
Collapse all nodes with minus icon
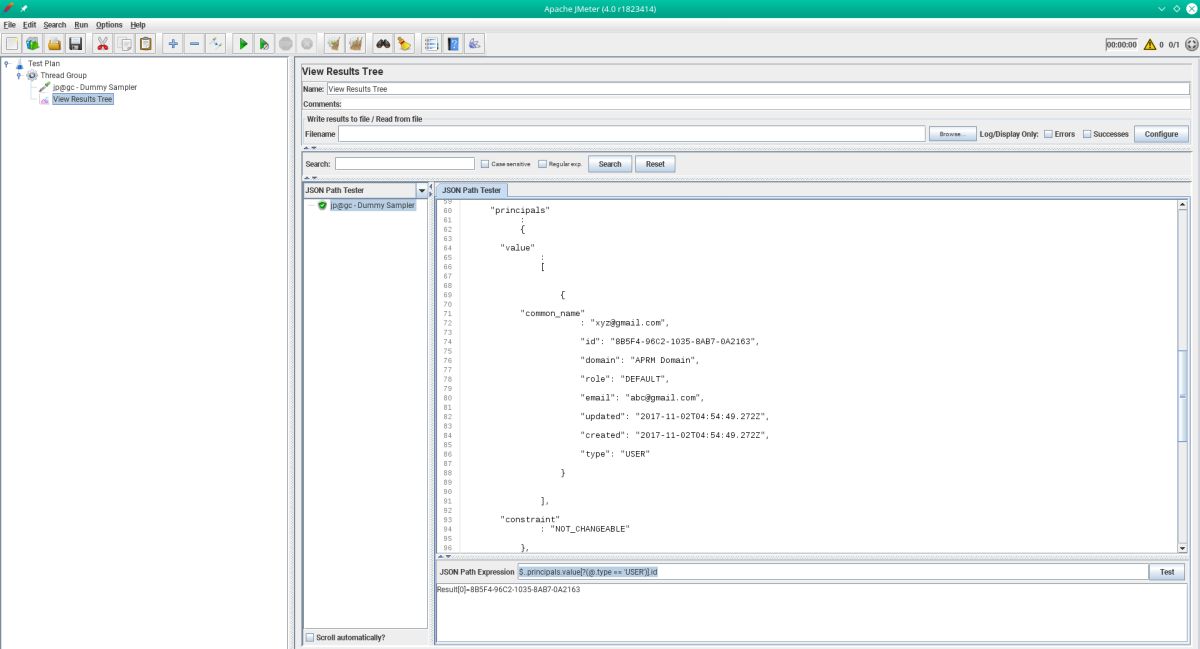pyautogui.click(x=194, y=43)
